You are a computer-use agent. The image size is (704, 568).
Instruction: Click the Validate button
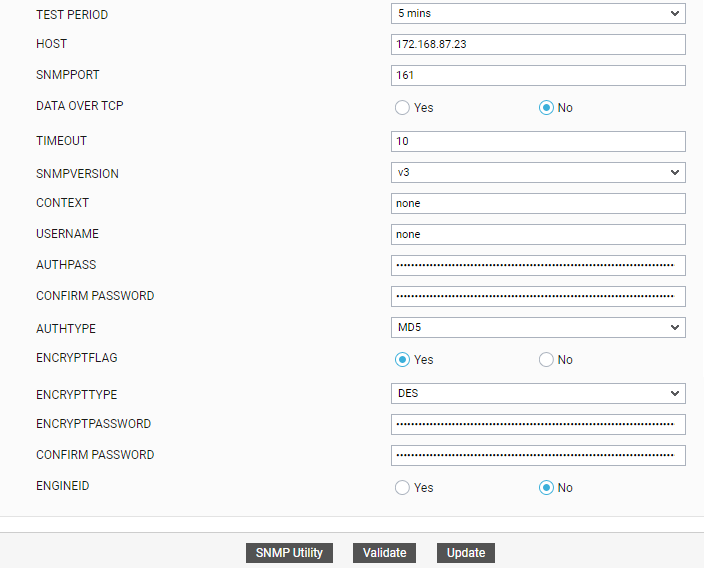385,553
